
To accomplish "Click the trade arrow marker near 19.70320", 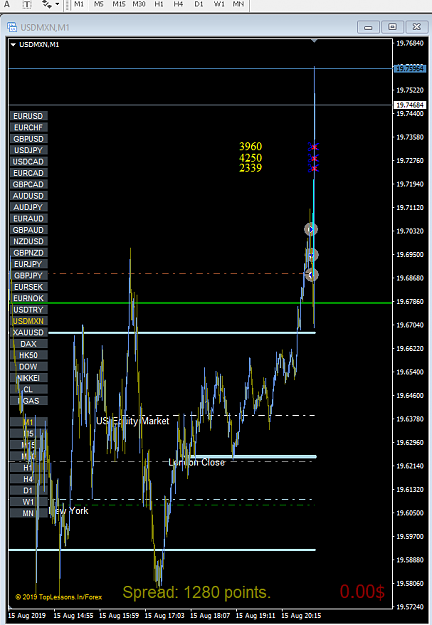I will pos(311,229).
